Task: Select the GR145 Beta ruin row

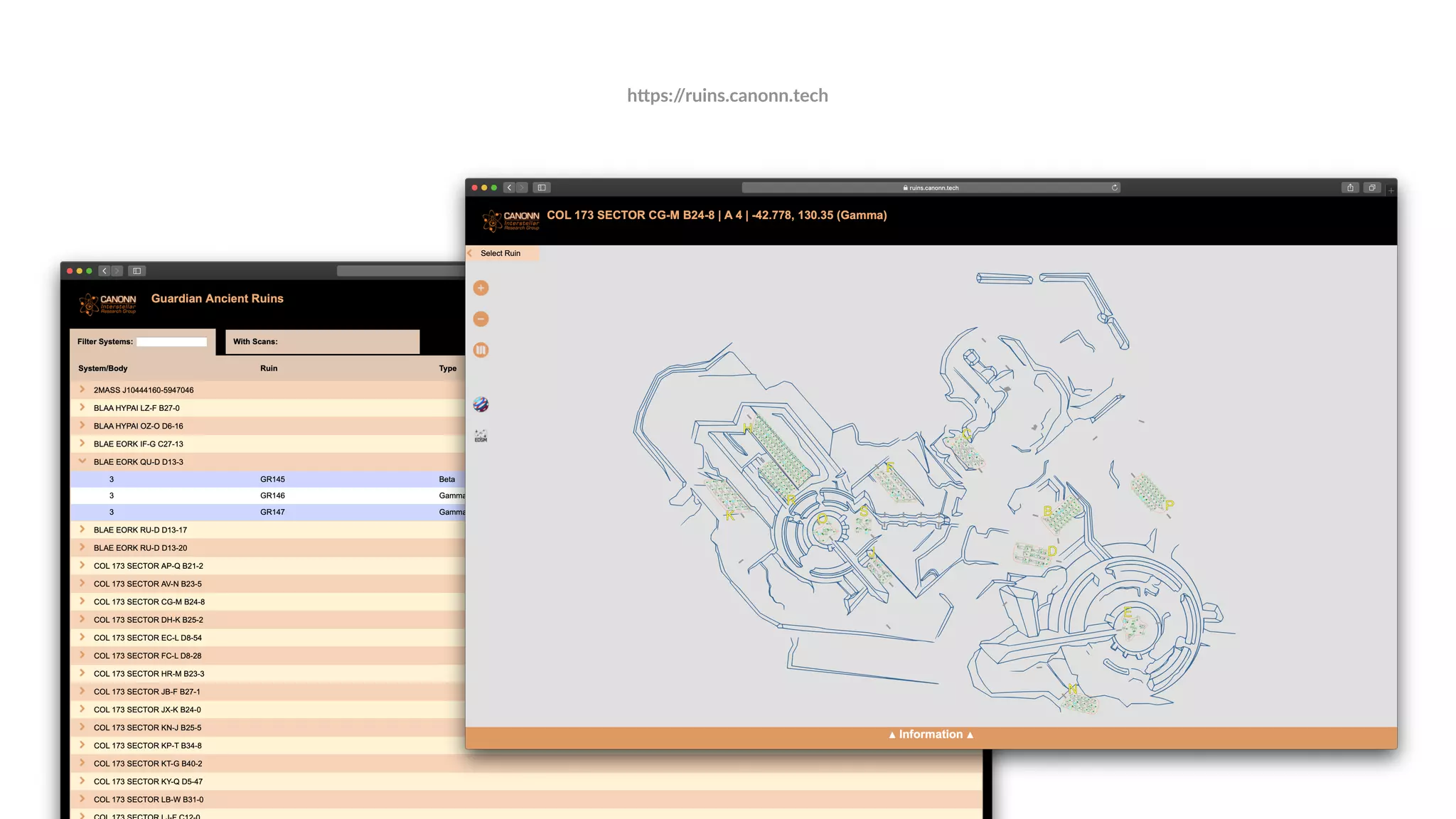Action: pos(272,479)
